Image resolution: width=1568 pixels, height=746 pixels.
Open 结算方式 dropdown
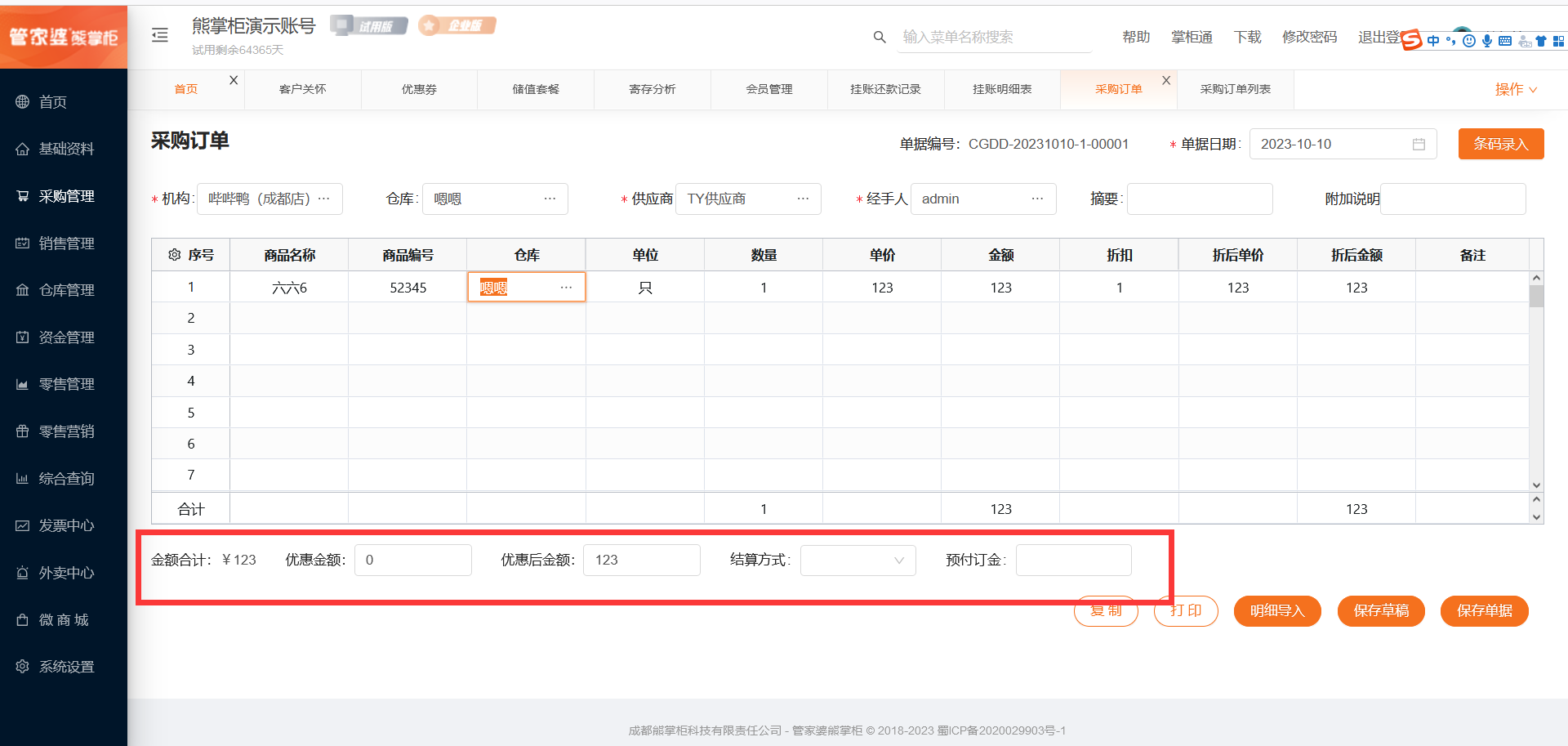coord(858,560)
